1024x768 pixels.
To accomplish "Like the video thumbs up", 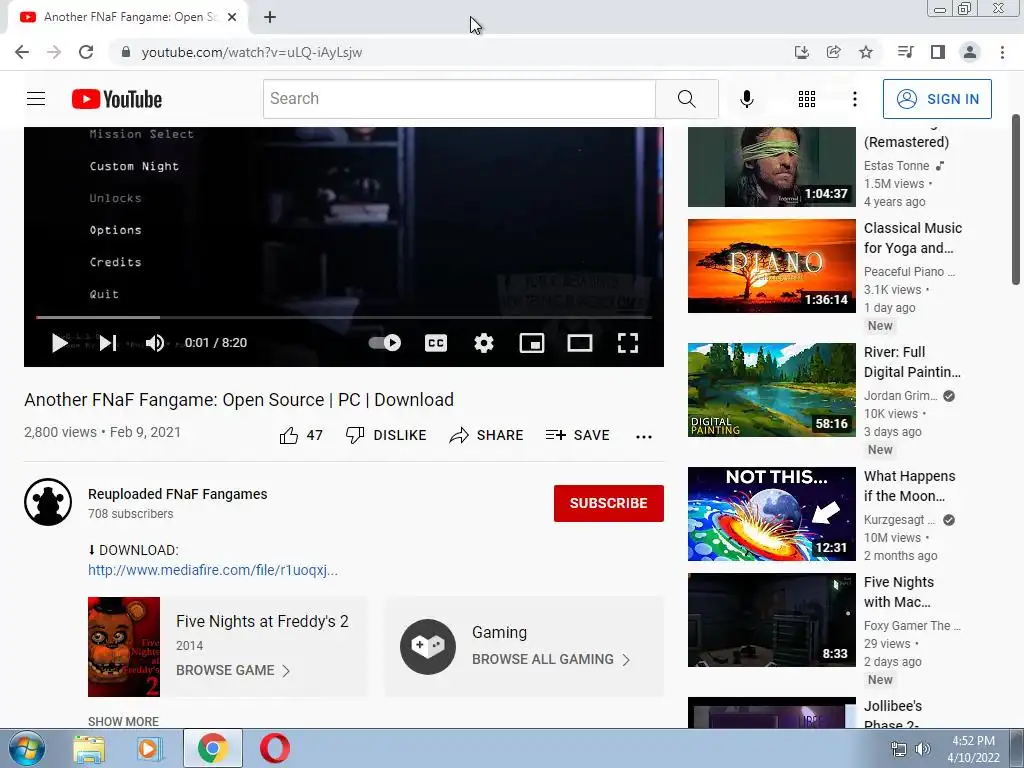I will click(301, 435).
